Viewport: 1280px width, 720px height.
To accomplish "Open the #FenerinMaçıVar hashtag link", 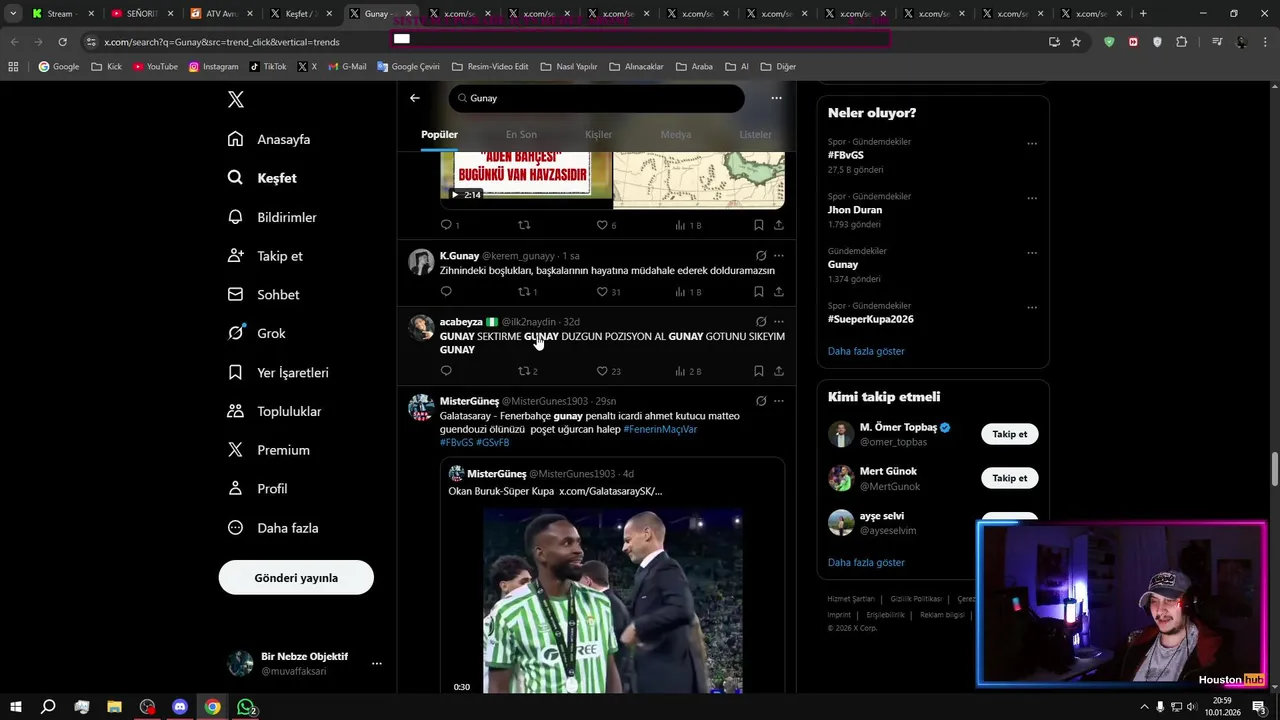I will (x=660, y=429).
